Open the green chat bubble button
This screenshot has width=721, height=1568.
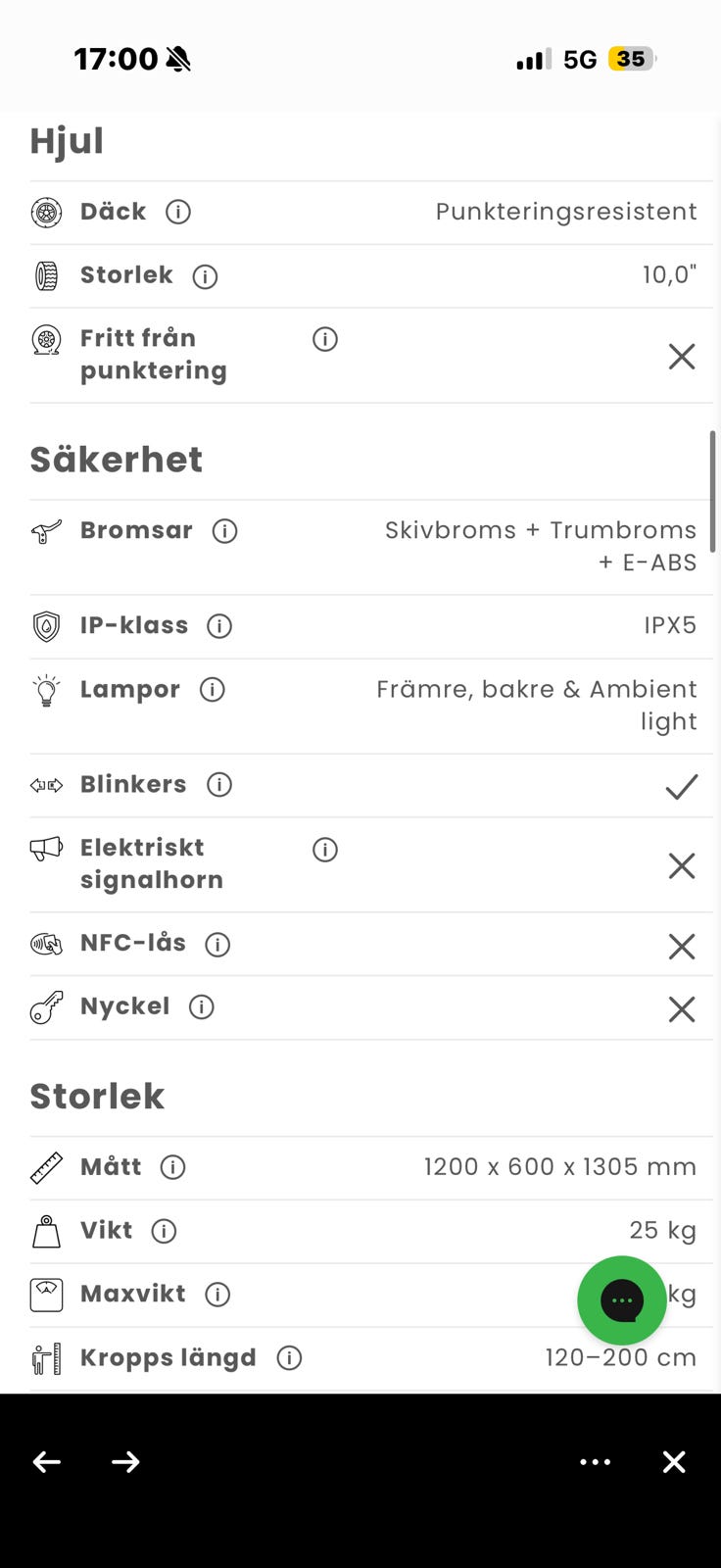click(622, 1300)
